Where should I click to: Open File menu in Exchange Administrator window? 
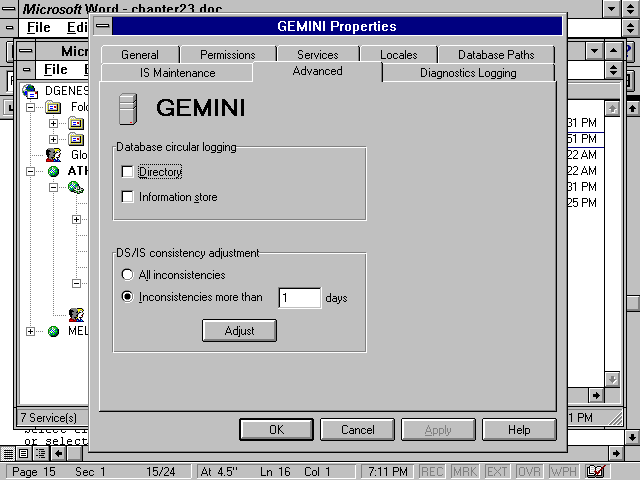[56, 69]
